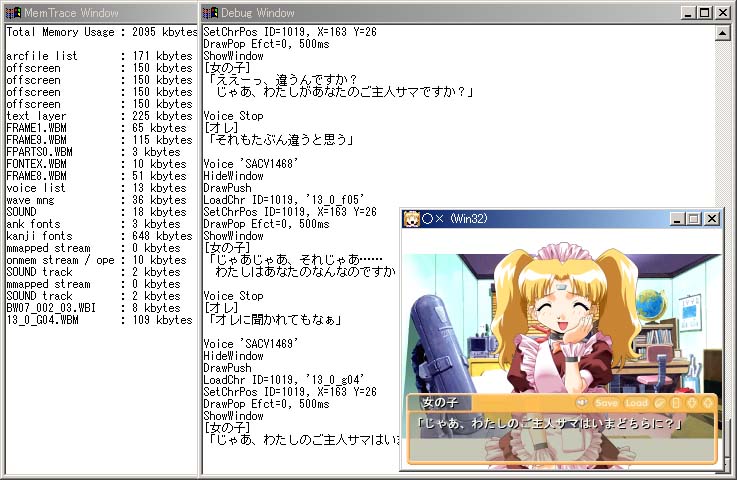Click the 'voice list' row in MemTrace

[96, 188]
